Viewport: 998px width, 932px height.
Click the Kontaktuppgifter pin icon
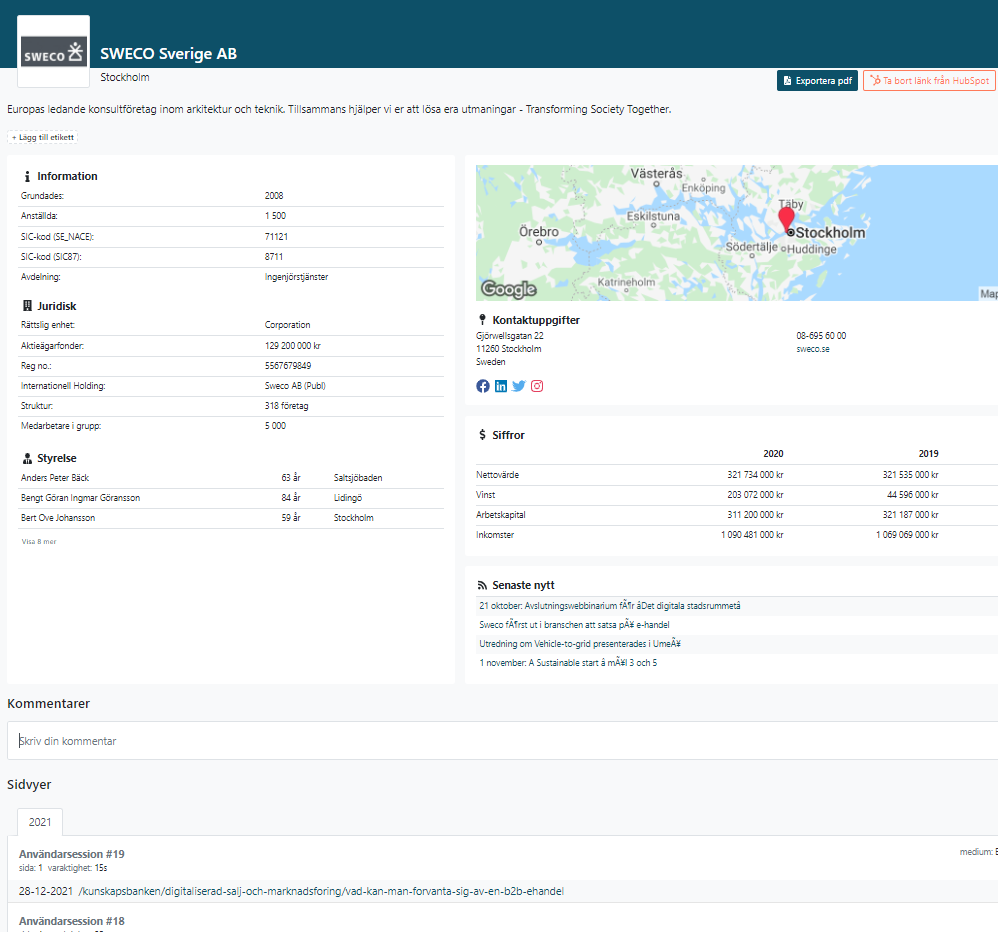pyautogui.click(x=482, y=320)
